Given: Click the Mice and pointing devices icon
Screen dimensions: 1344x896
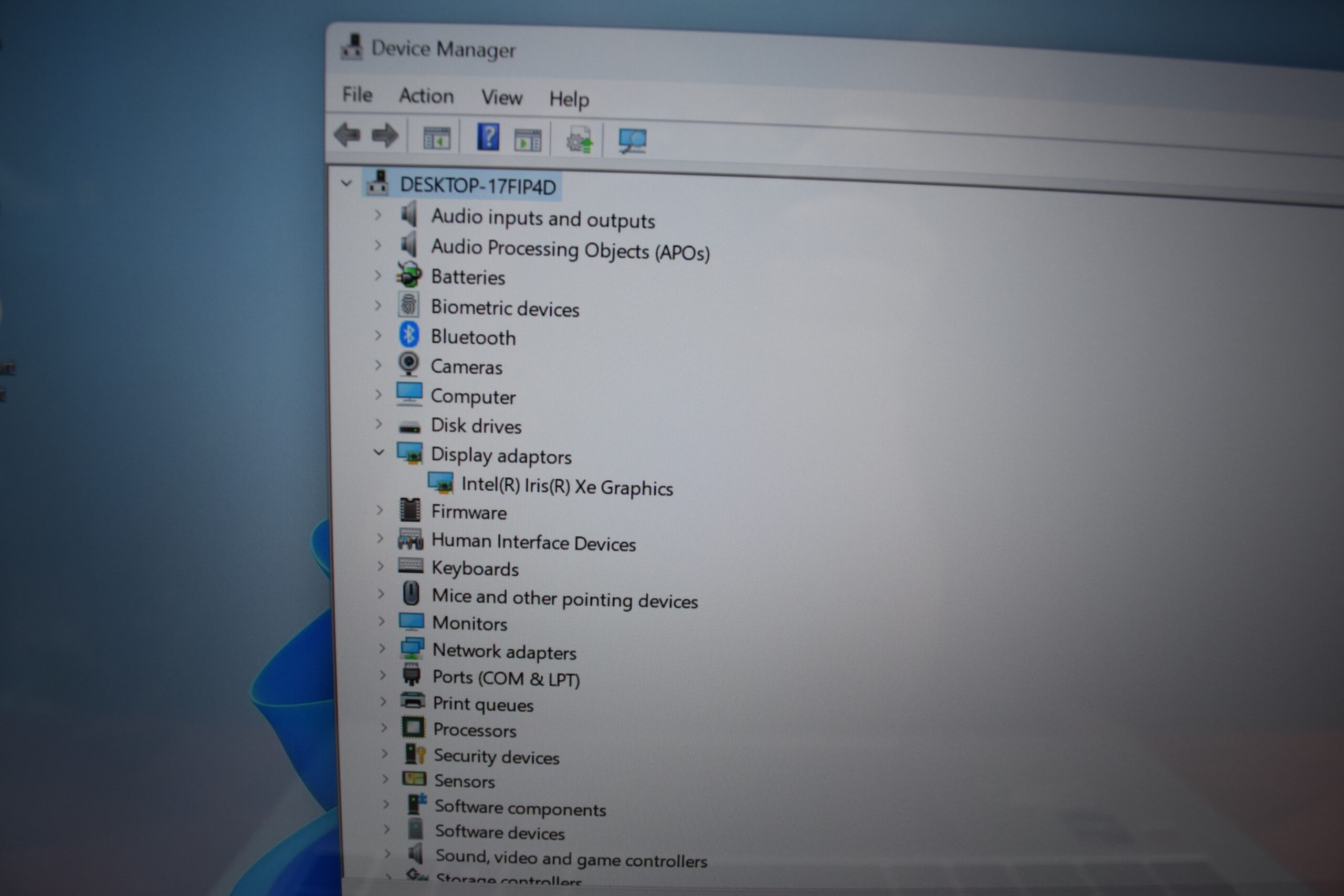Looking at the screenshot, I should tap(411, 594).
